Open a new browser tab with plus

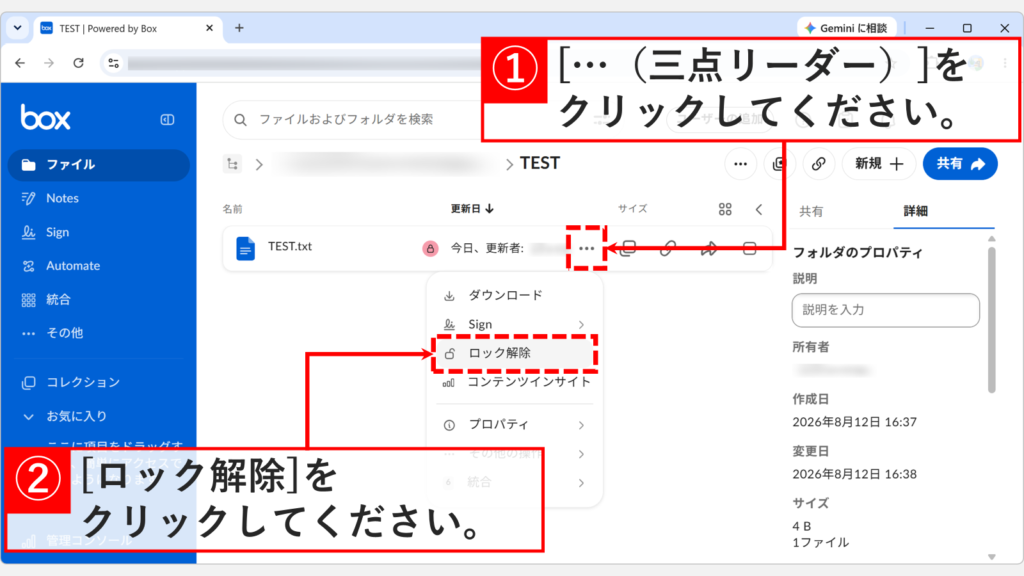pyautogui.click(x=239, y=28)
